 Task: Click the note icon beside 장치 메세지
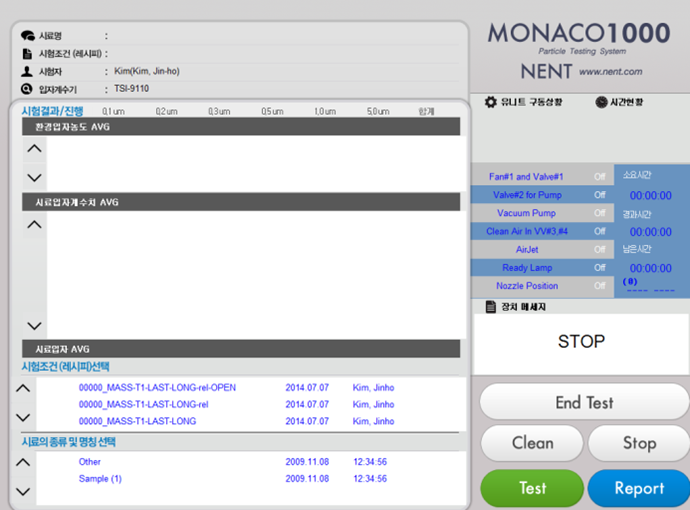pyautogui.click(x=490, y=307)
